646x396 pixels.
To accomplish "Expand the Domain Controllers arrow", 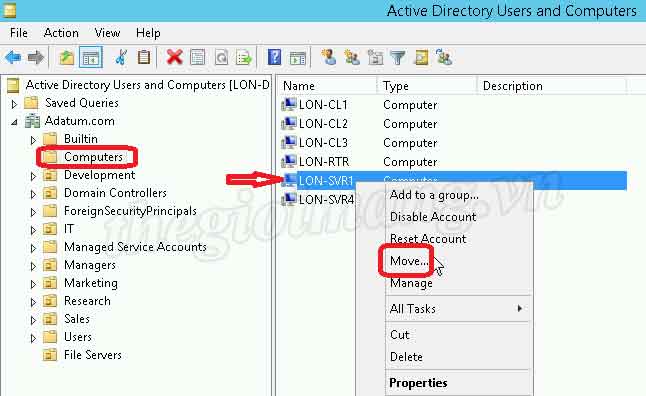I will coord(33,194).
